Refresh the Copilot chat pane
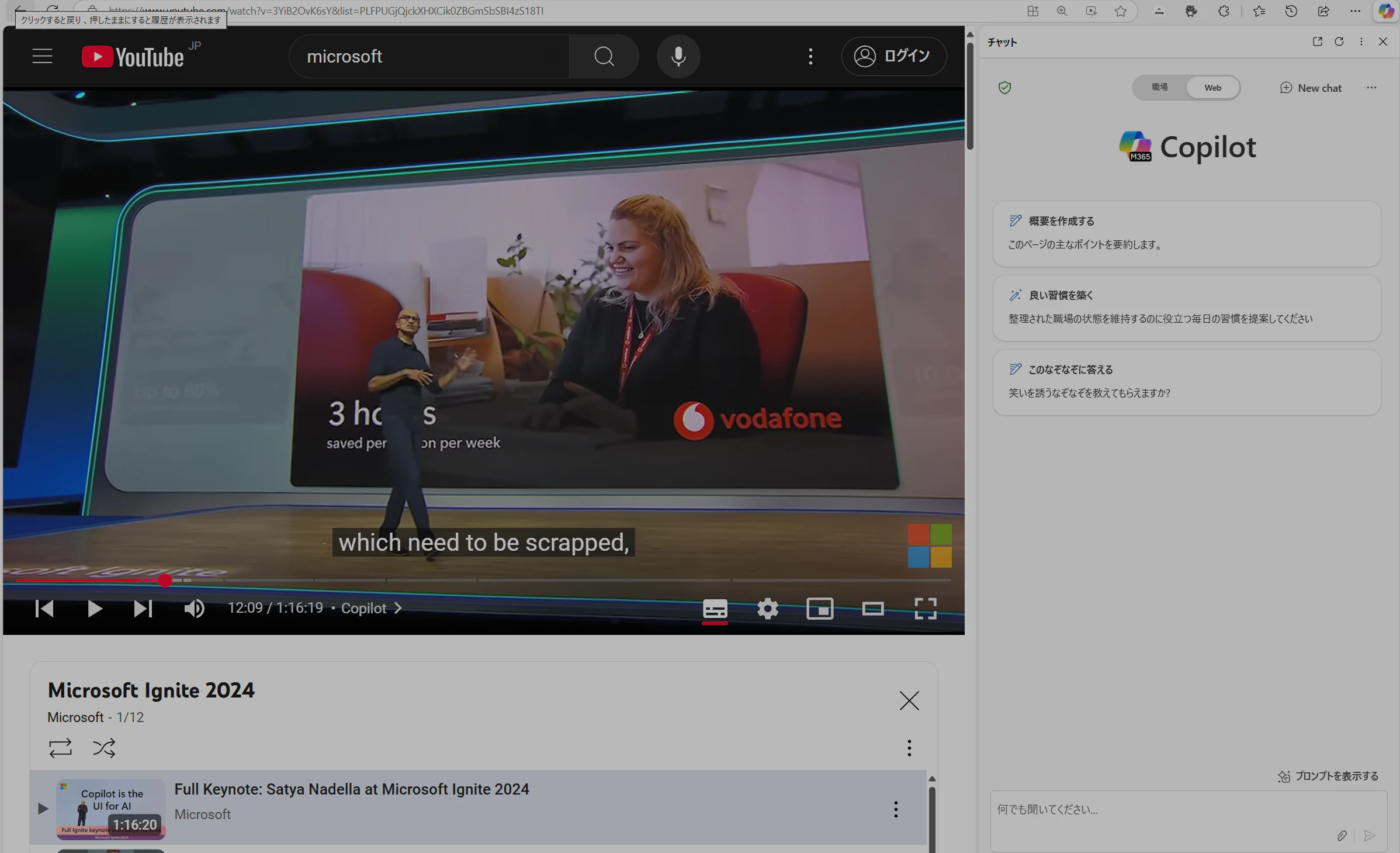 coord(1339,42)
